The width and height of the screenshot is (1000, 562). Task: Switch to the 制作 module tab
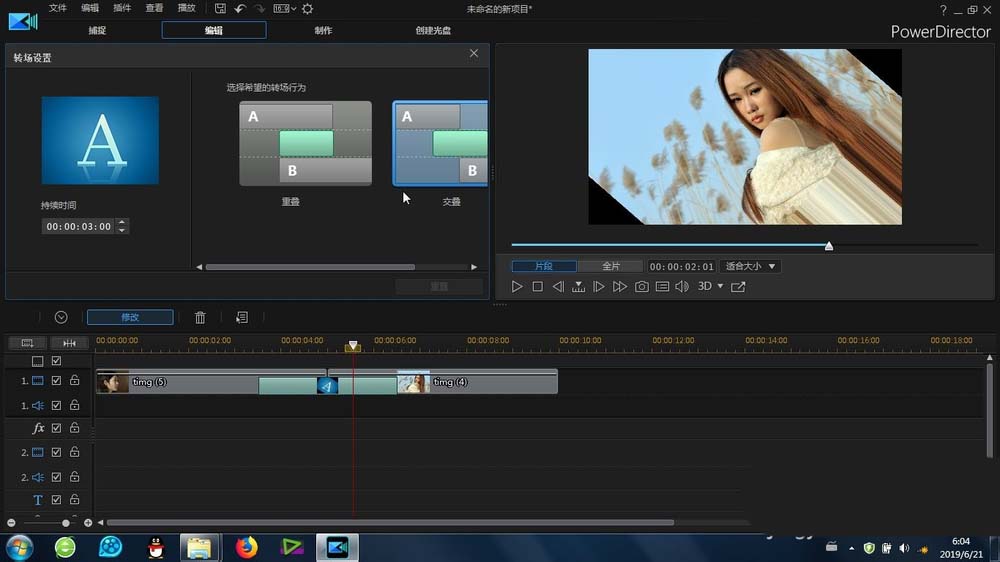click(x=323, y=30)
